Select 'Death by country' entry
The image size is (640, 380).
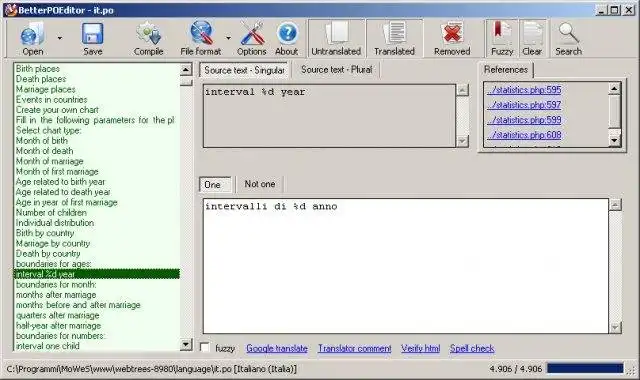pos(48,253)
